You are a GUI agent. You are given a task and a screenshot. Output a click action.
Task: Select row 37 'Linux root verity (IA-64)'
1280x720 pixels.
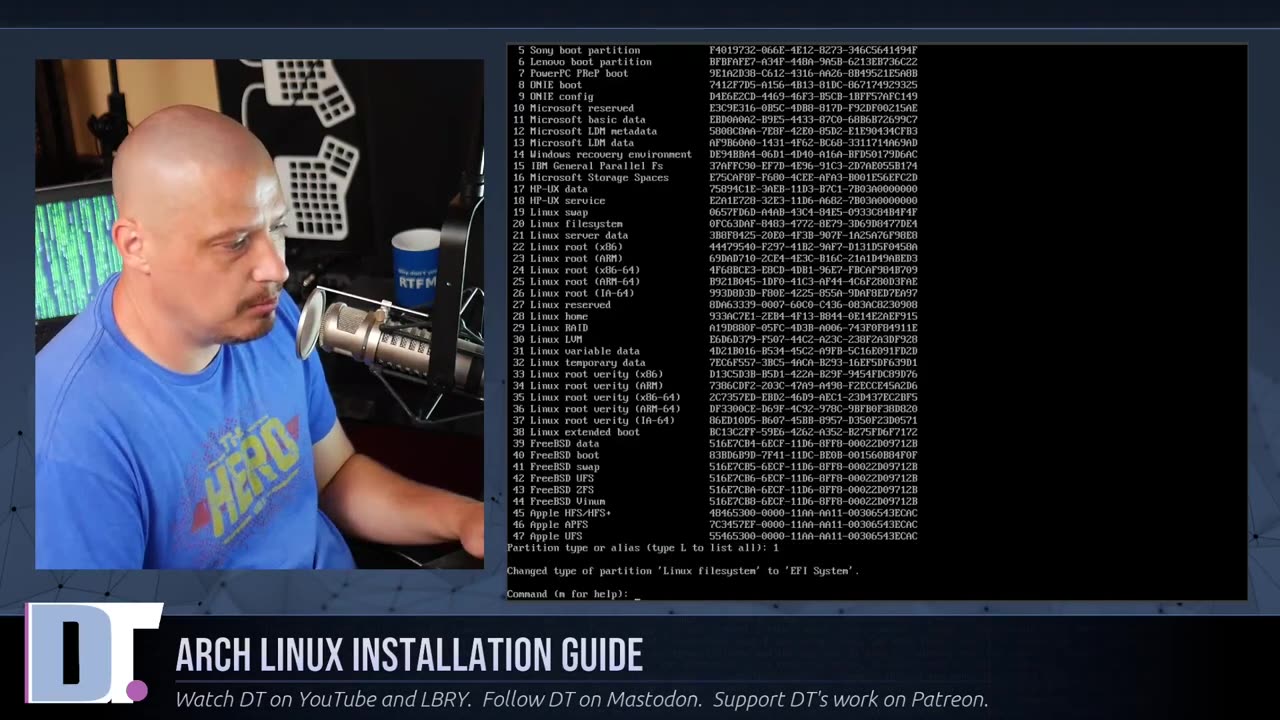click(x=715, y=421)
